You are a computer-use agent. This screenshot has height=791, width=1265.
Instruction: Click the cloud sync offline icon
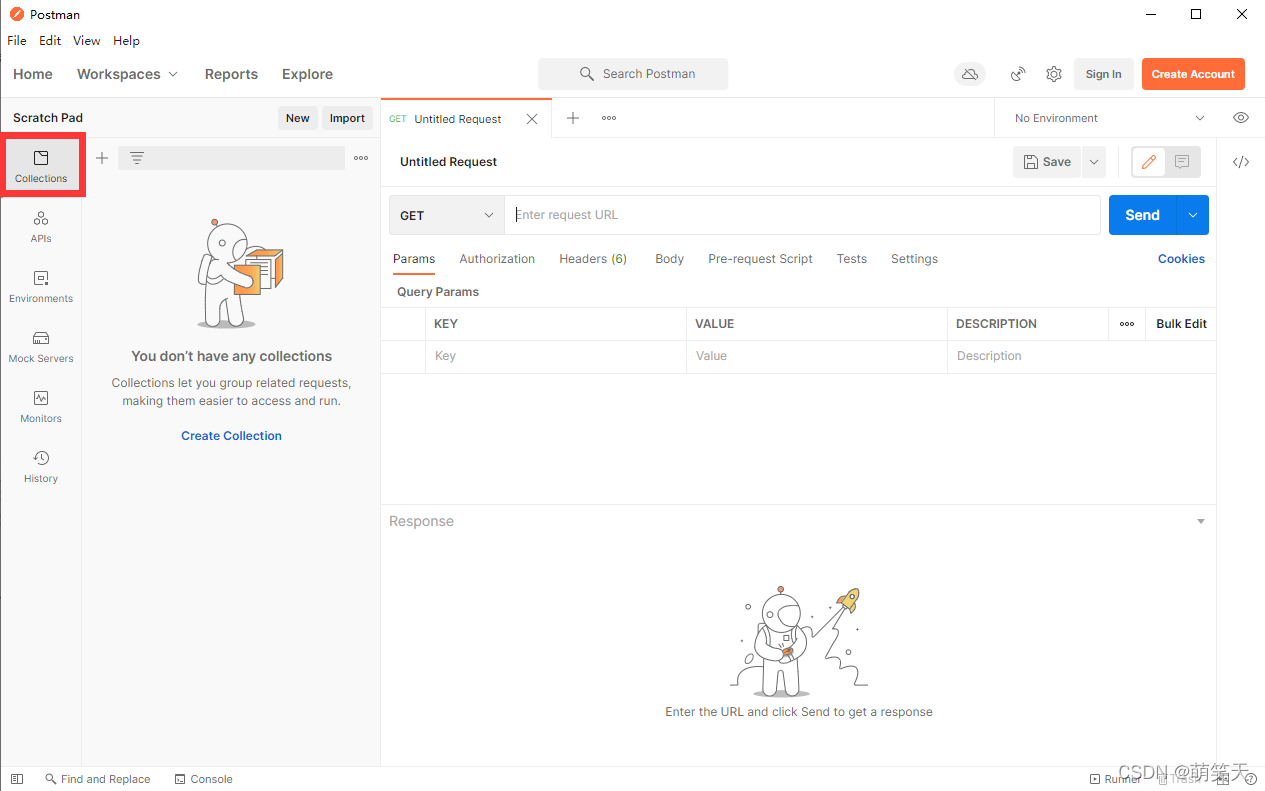click(969, 74)
